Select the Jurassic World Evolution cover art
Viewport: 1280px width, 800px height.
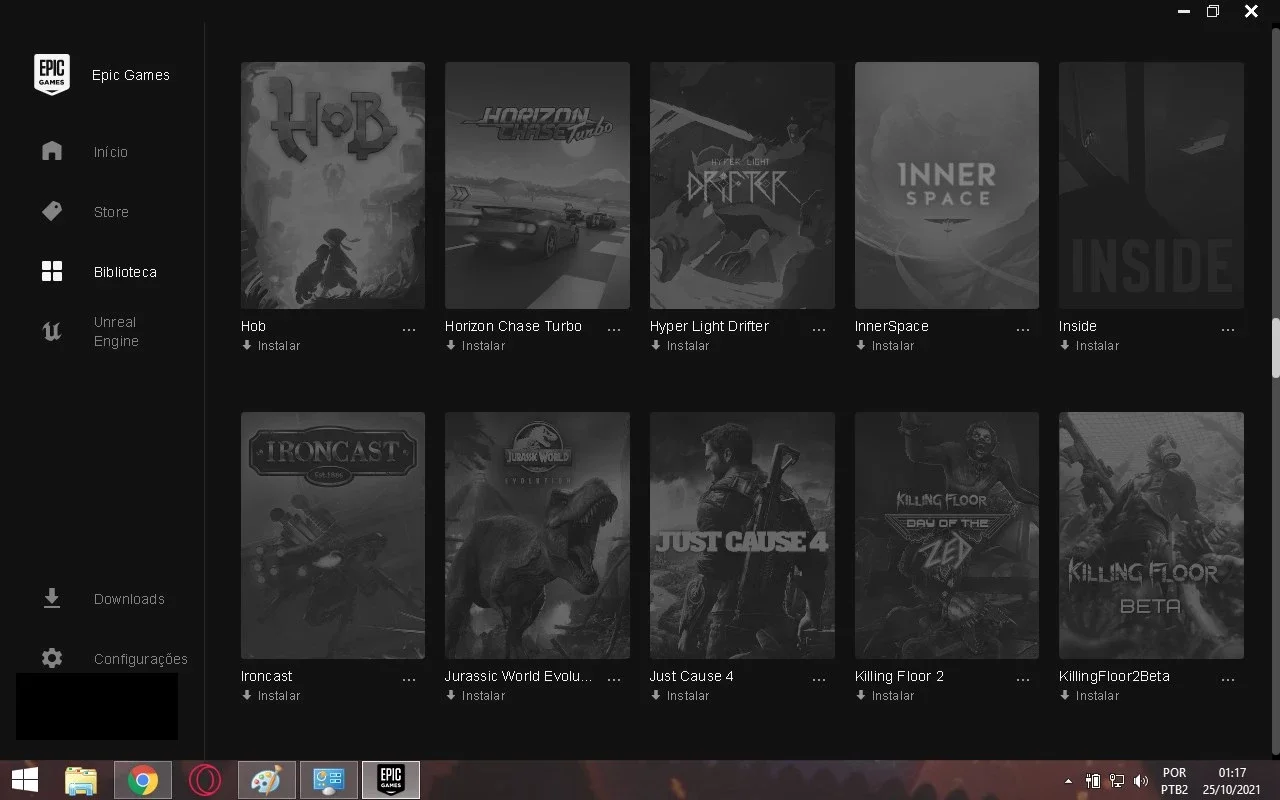(537, 535)
